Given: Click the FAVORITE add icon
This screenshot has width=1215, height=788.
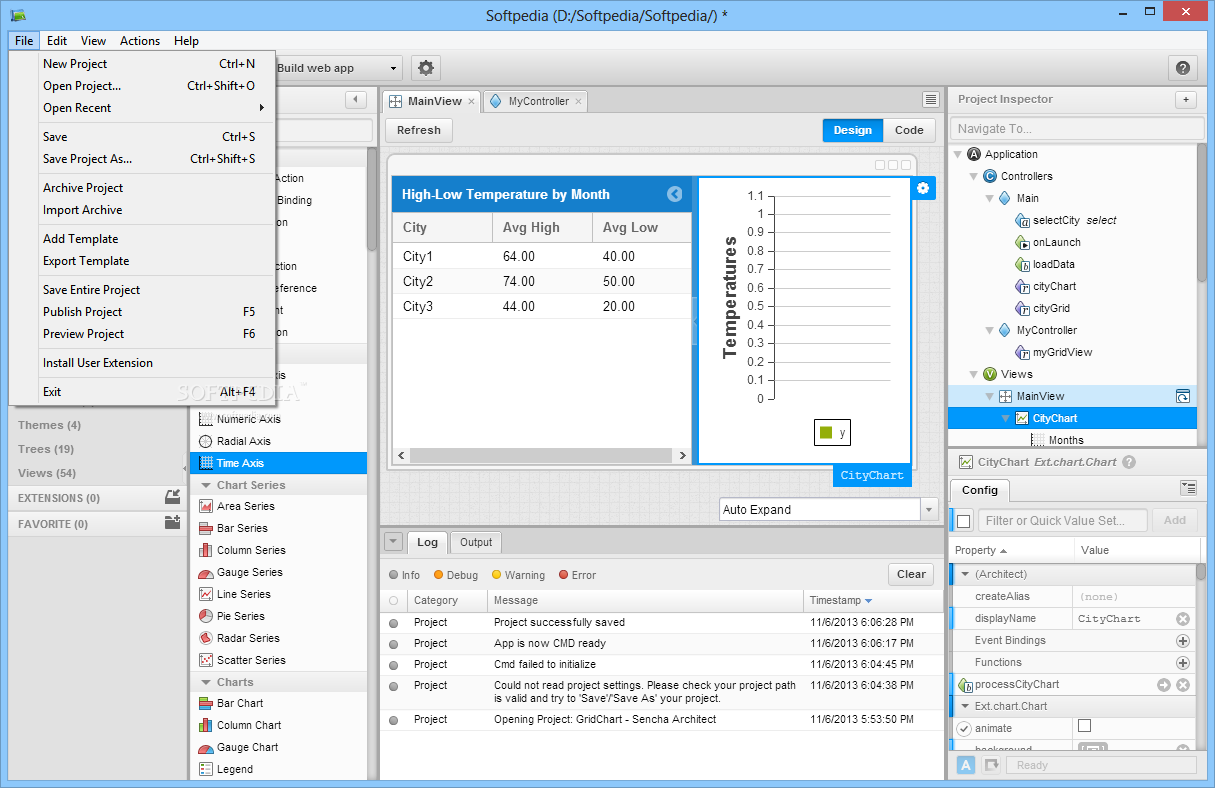Looking at the screenshot, I should coord(172,523).
